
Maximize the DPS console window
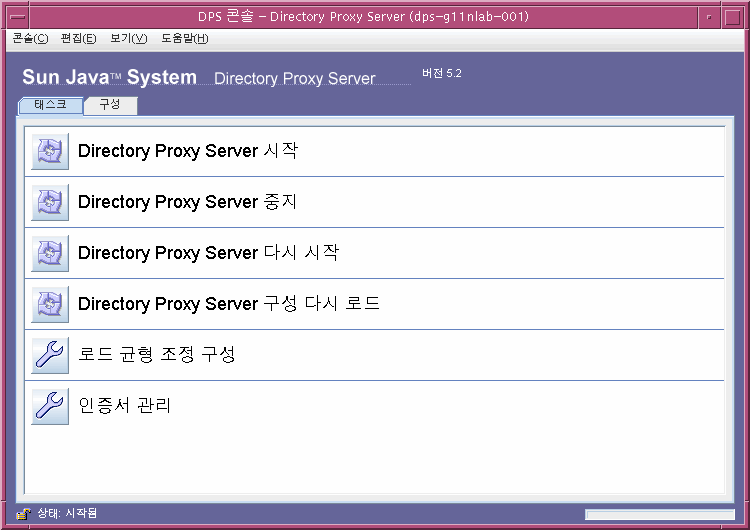(x=732, y=17)
